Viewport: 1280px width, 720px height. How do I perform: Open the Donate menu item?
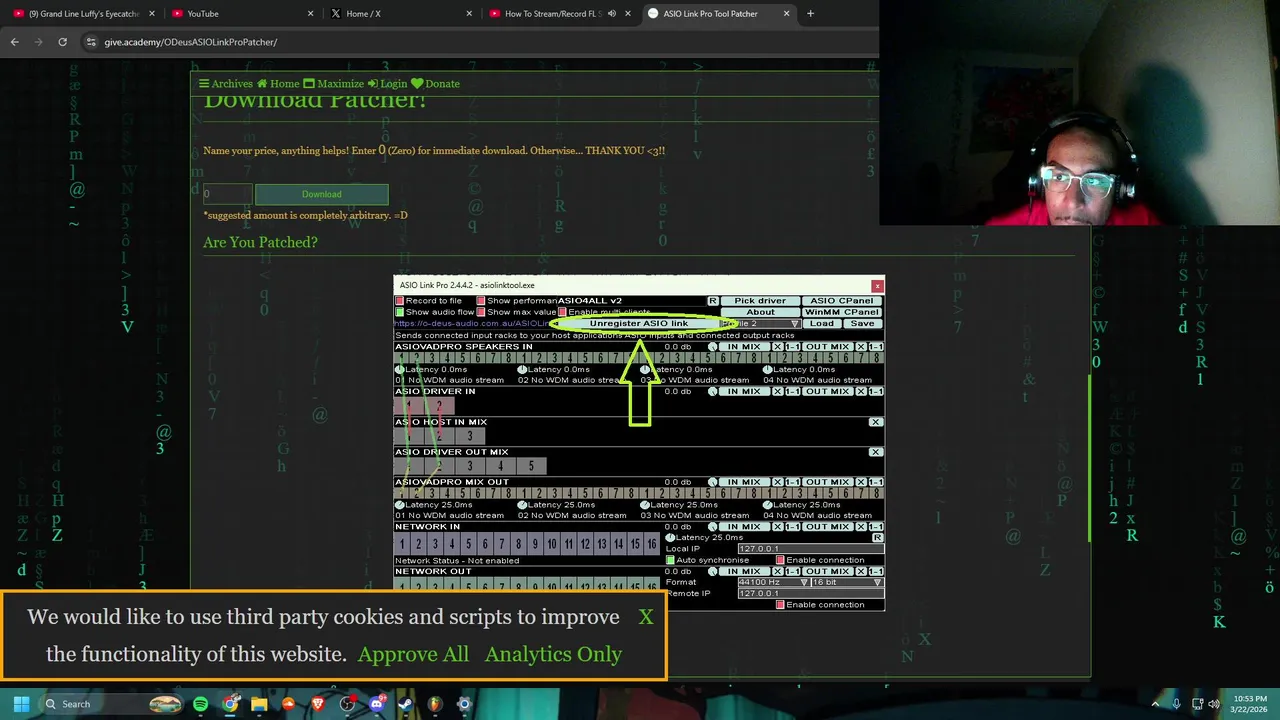tap(435, 84)
